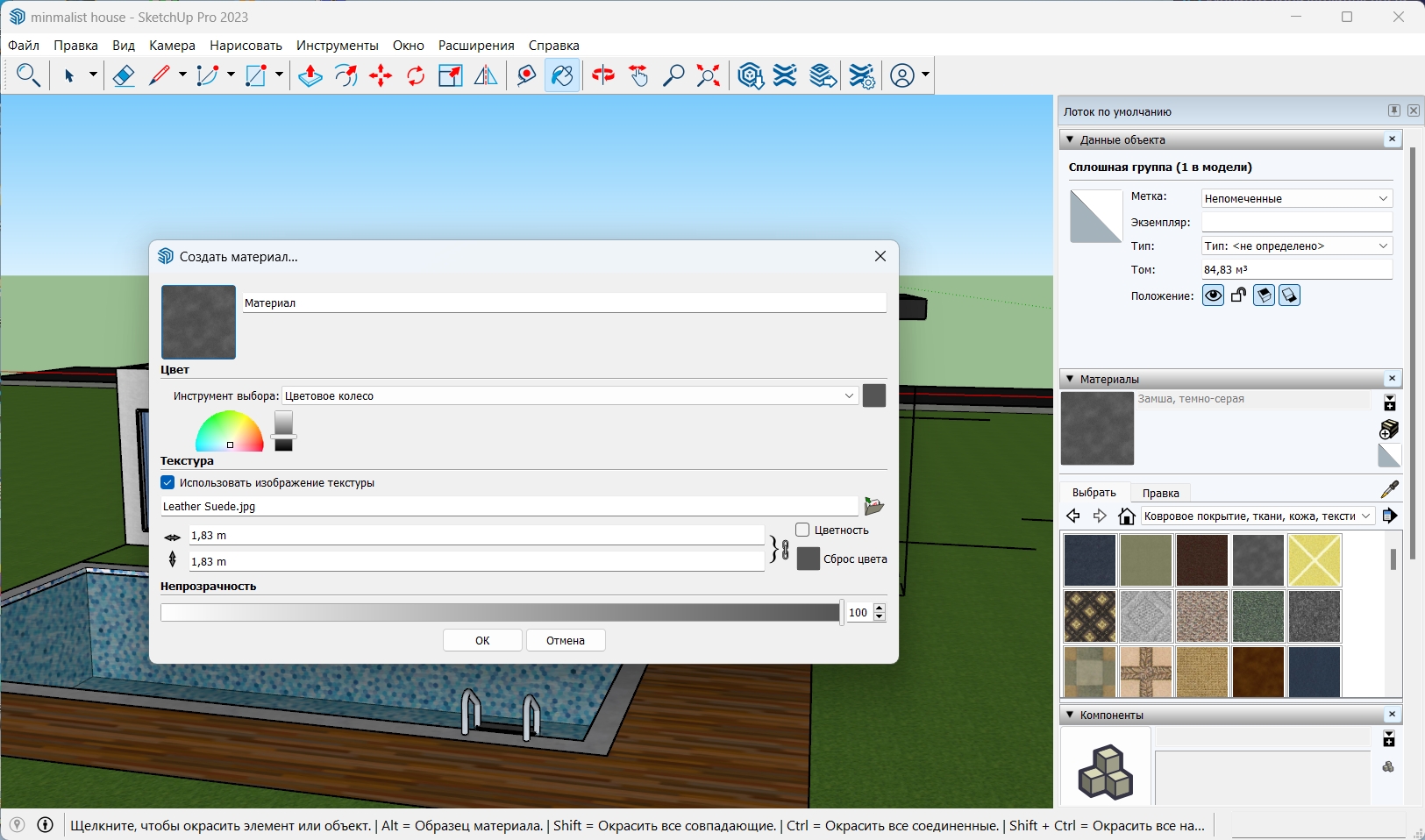Toggle object visibility eye icon
The height and width of the screenshot is (840, 1425).
[x=1213, y=295]
